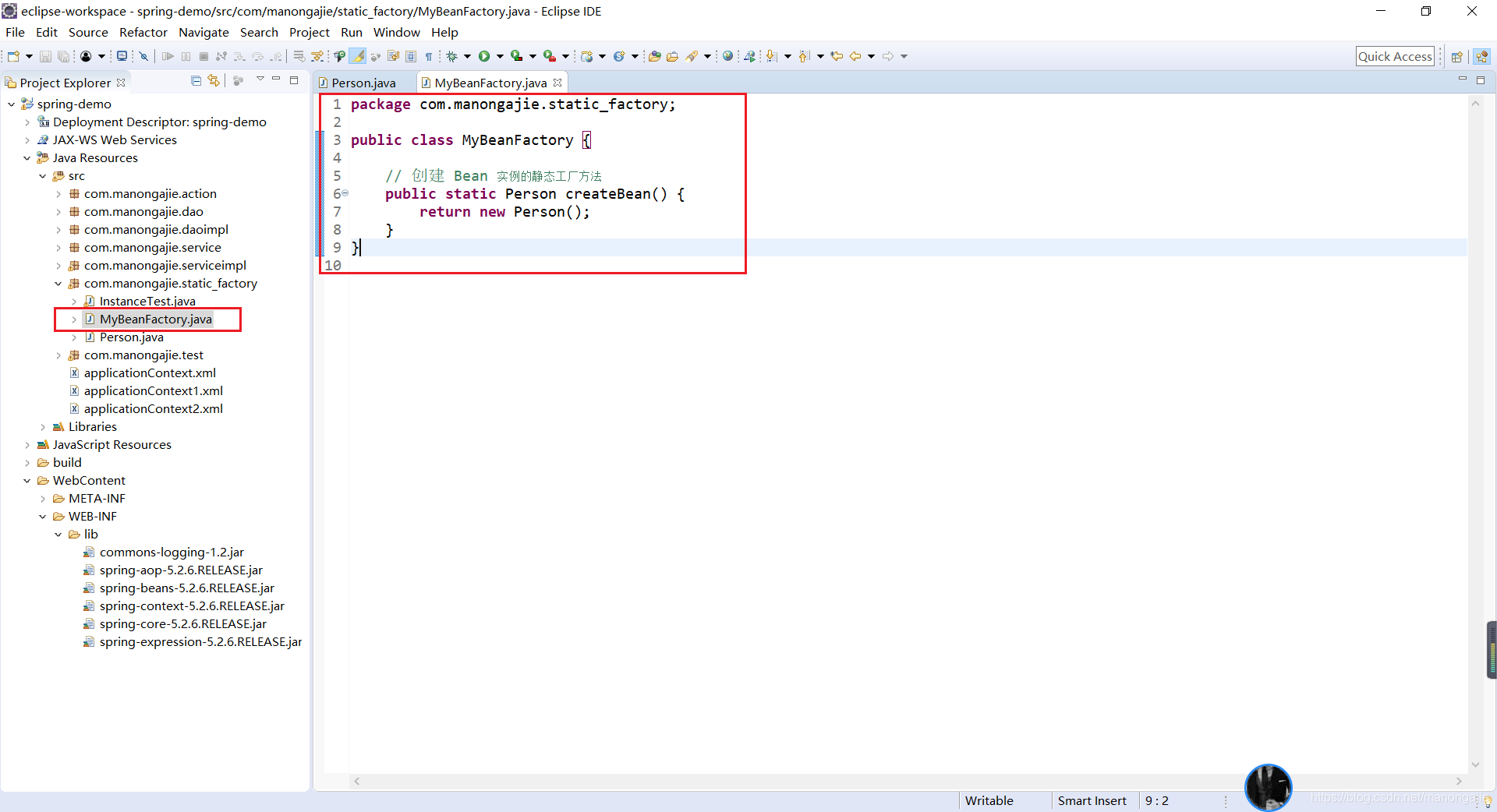This screenshot has width=1497, height=812.
Task: Toggle Word Wrap icon in toolbar
Action: tap(393, 56)
